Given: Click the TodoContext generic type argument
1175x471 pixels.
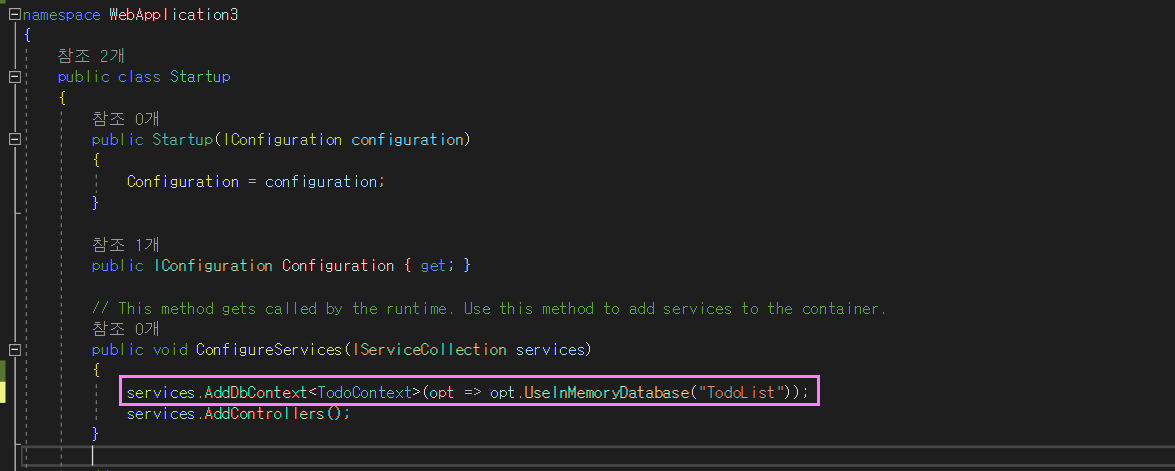Looking at the screenshot, I should point(365,392).
